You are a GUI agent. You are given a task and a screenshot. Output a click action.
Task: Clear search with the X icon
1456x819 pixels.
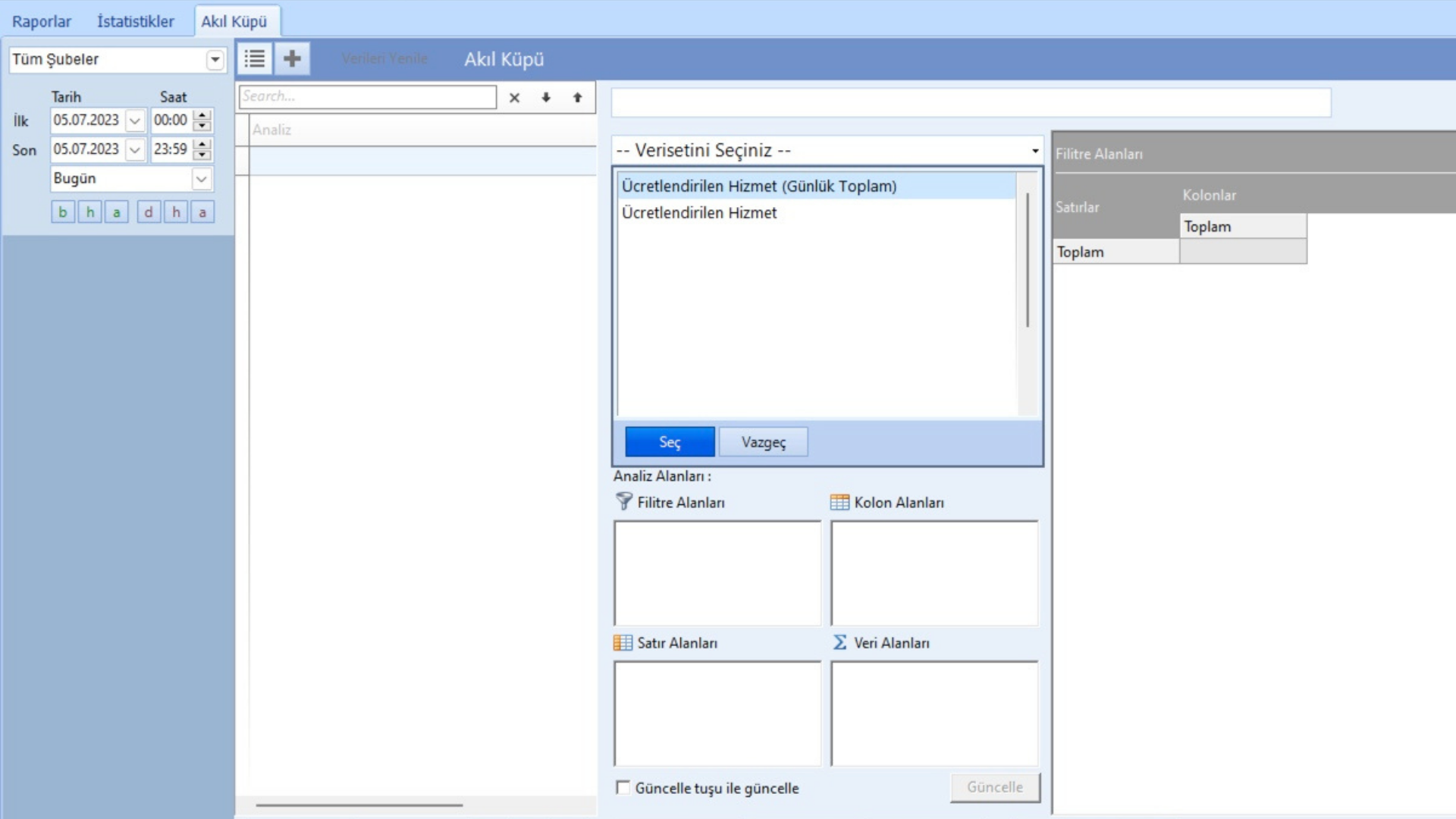tap(514, 97)
